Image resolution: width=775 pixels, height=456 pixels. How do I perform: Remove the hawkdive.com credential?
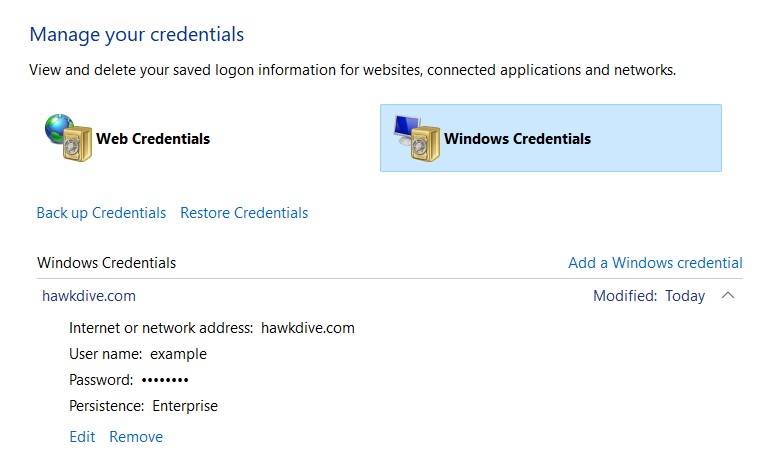pyautogui.click(x=136, y=437)
